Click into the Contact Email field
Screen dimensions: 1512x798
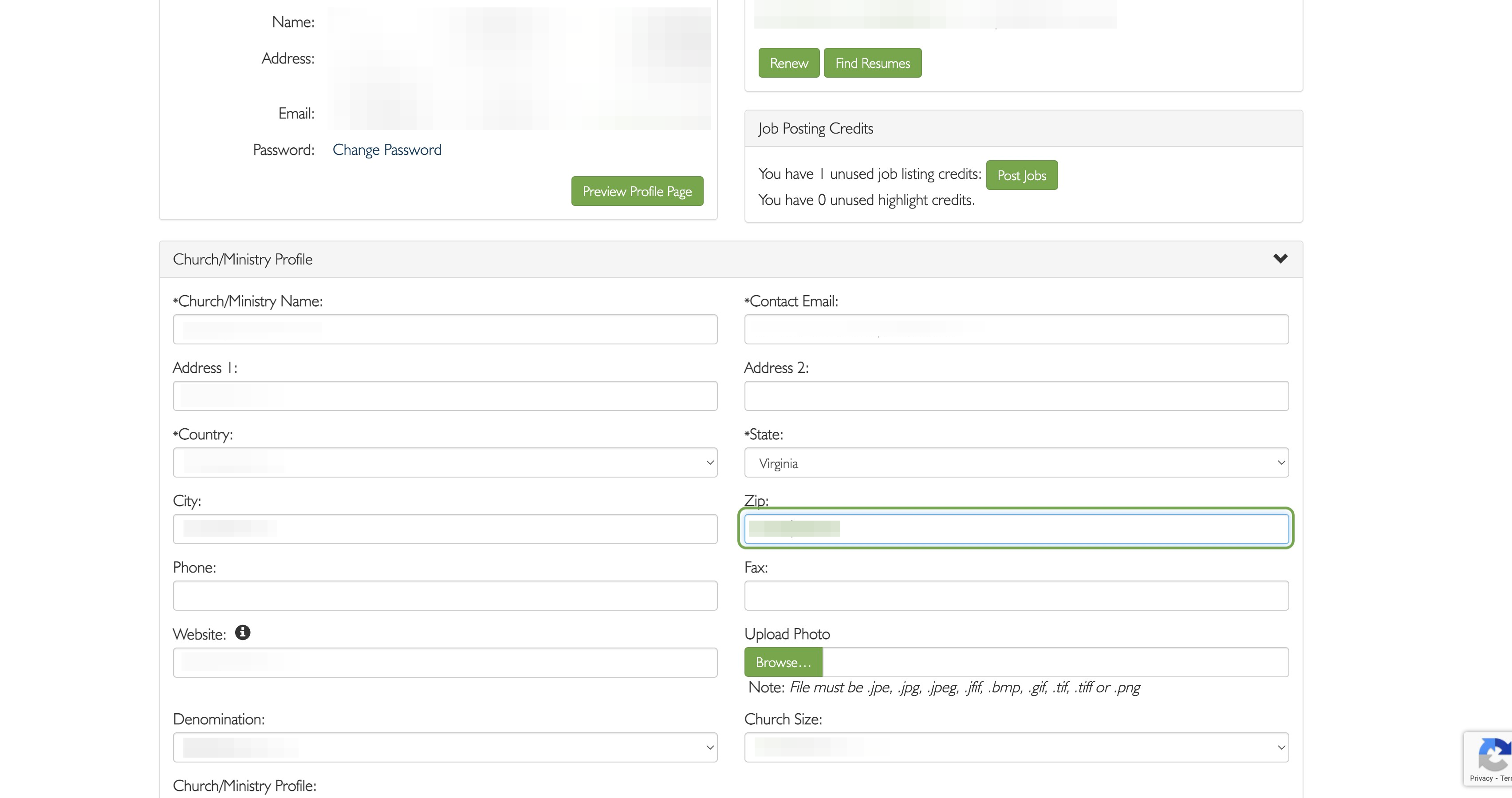1016,329
